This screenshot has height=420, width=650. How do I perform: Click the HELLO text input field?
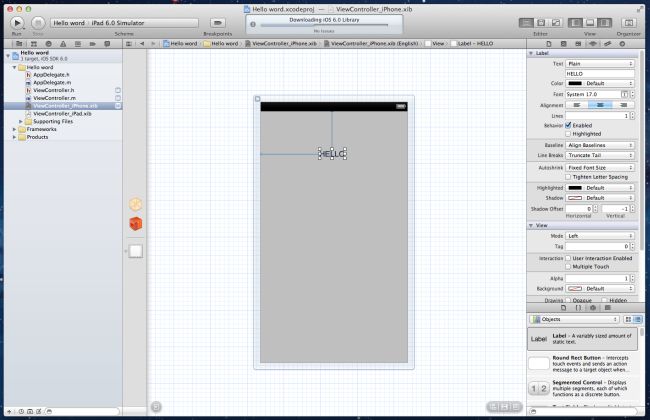point(600,73)
